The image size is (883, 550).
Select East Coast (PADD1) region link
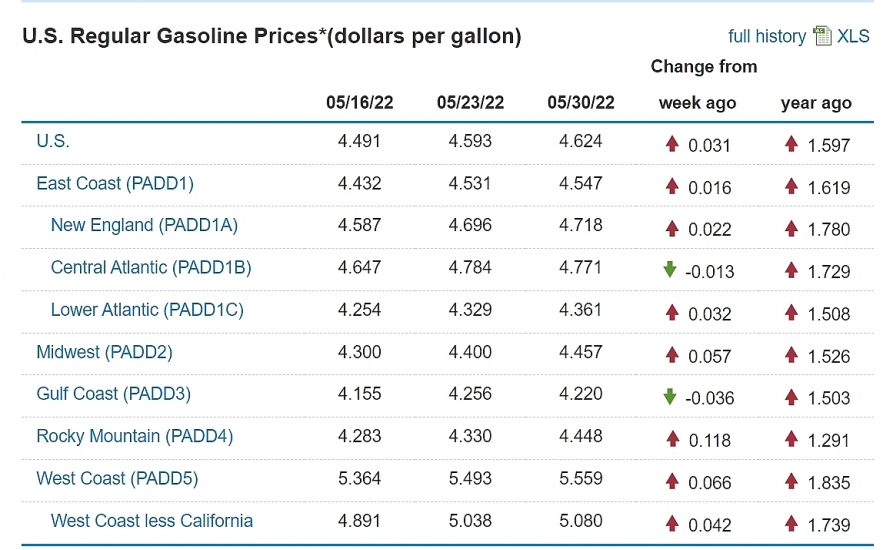tap(115, 183)
